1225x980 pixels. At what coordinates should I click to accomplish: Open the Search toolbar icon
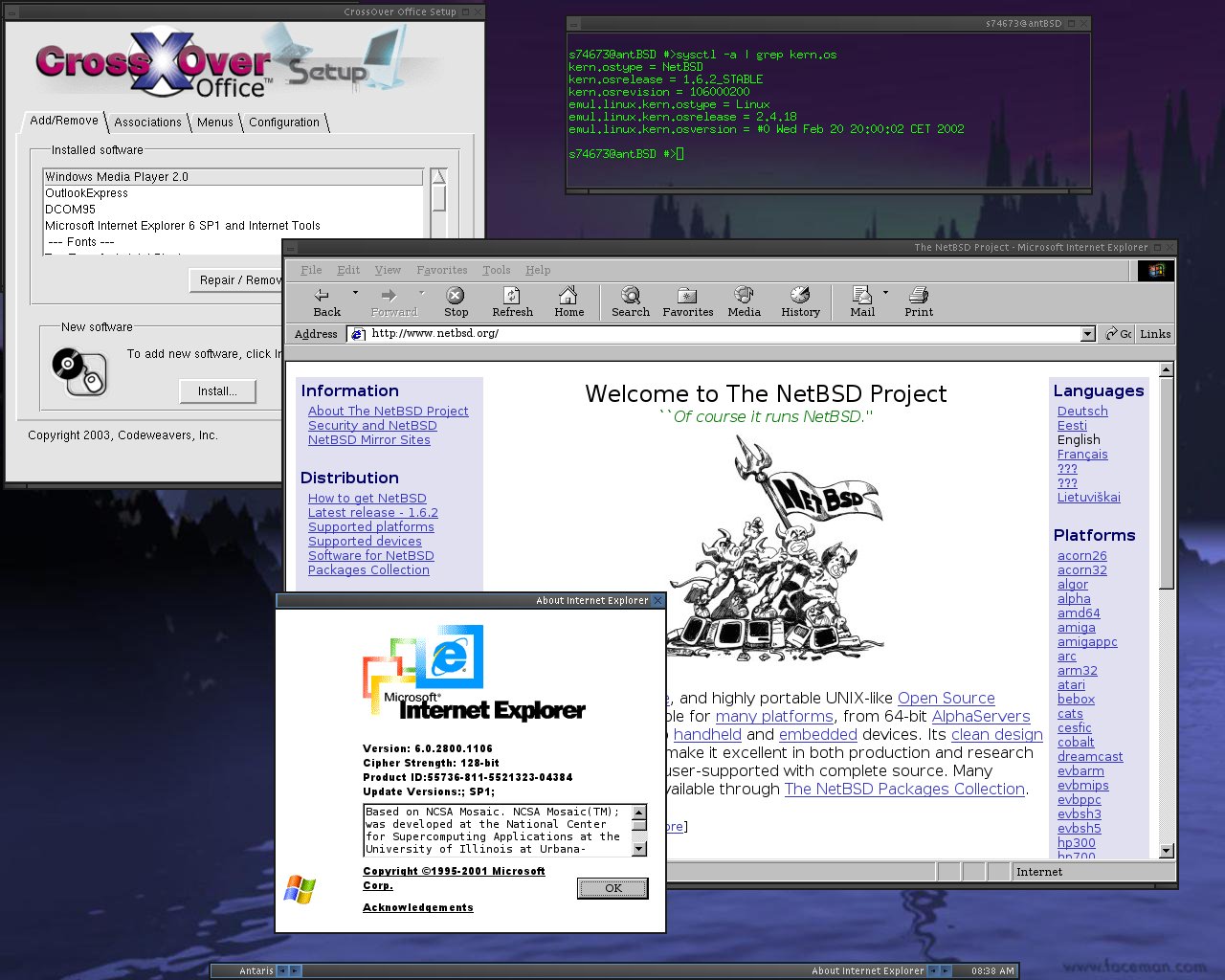click(630, 296)
